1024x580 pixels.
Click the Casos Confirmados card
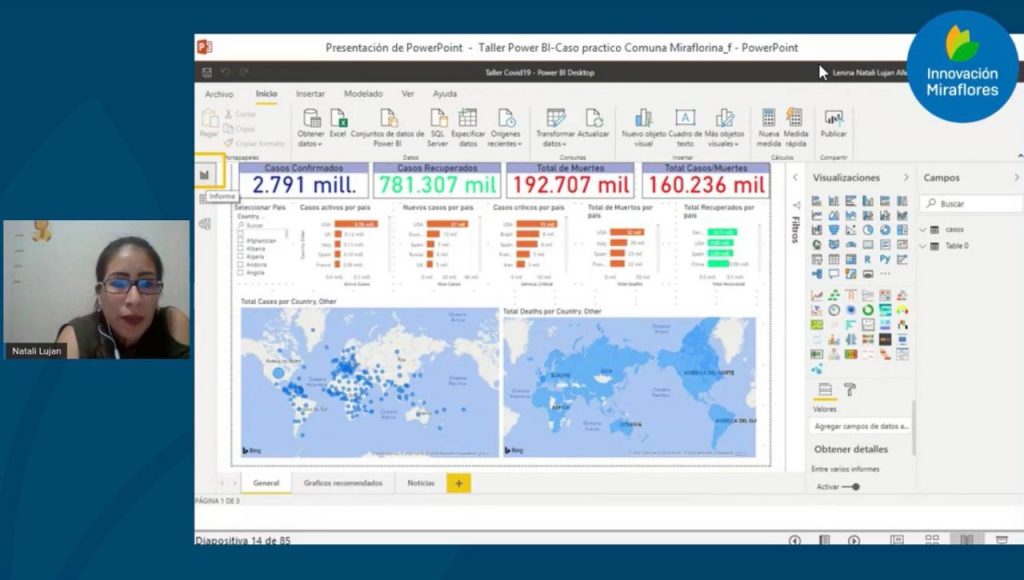304,180
